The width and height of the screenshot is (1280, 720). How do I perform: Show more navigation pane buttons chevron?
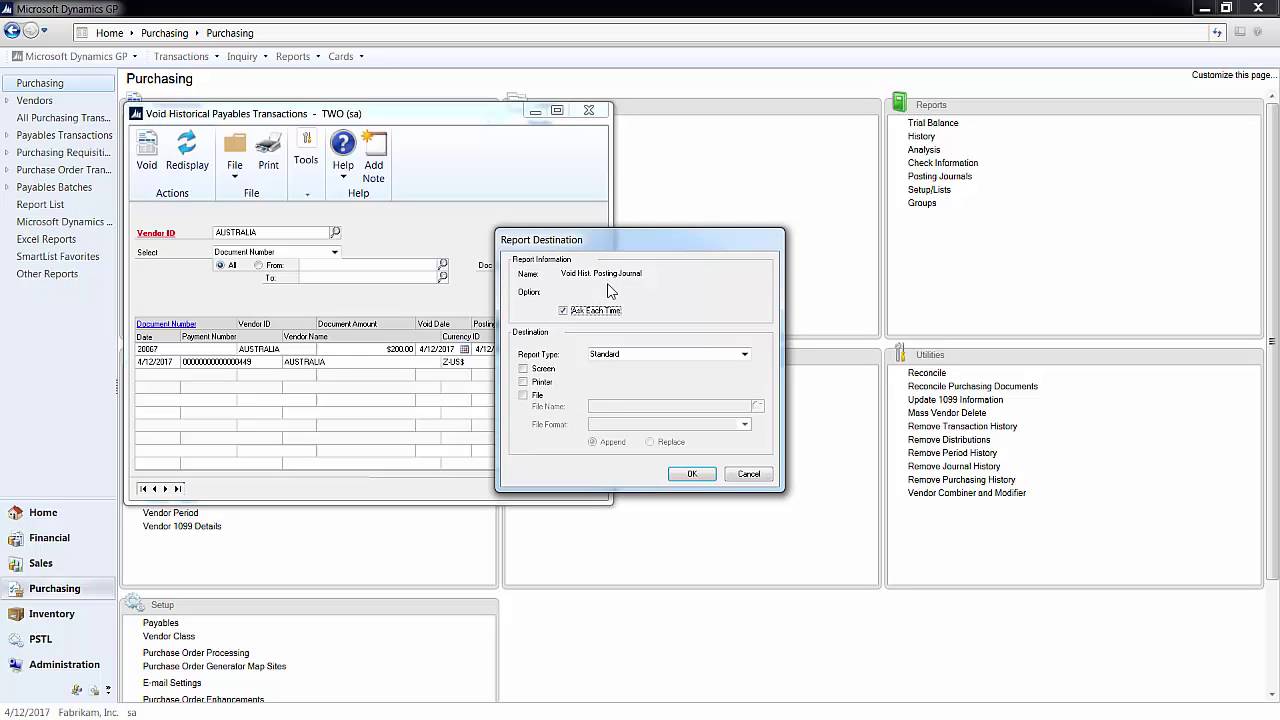108,690
